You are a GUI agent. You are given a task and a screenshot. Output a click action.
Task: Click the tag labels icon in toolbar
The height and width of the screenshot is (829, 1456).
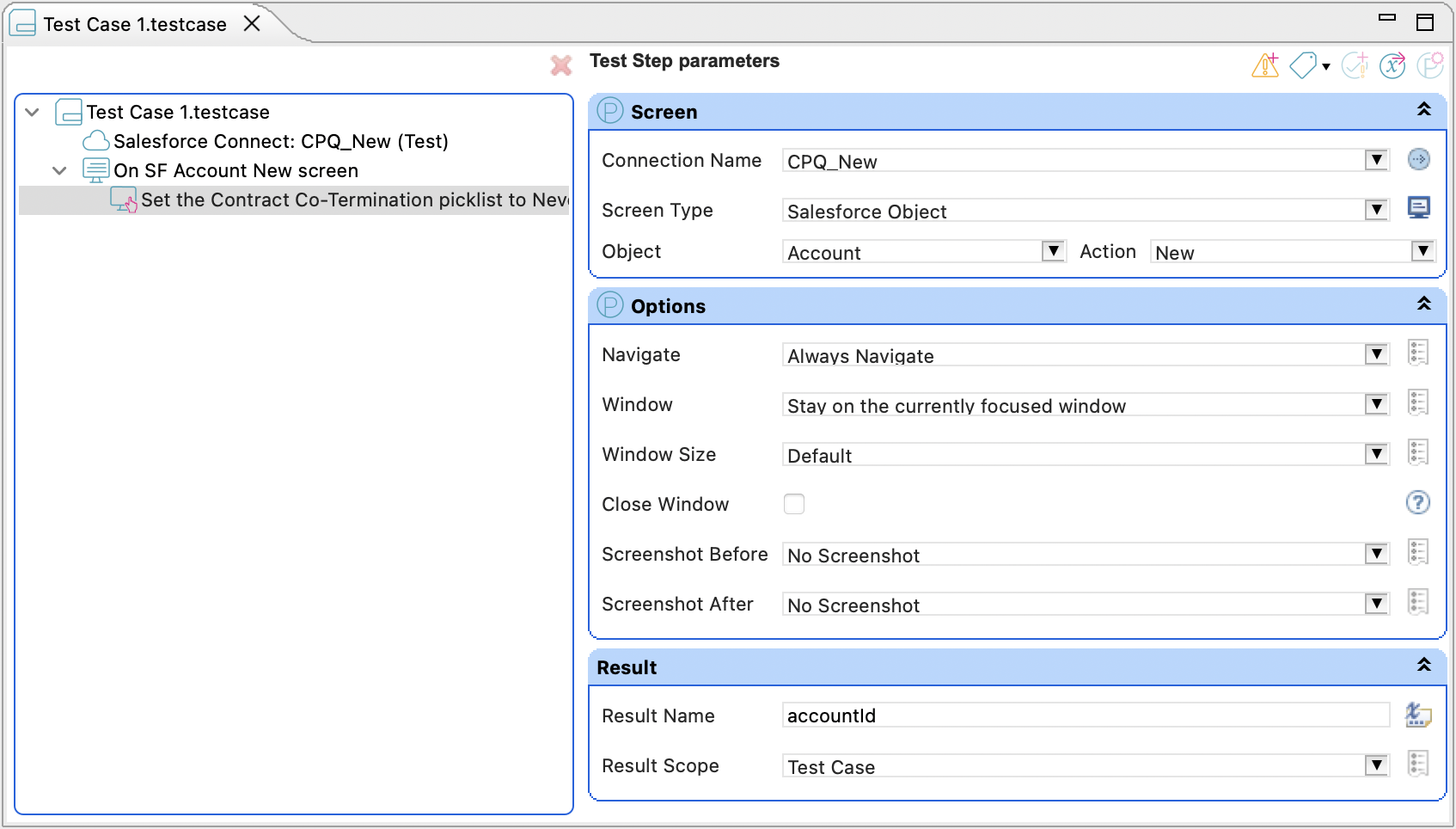coord(1302,65)
